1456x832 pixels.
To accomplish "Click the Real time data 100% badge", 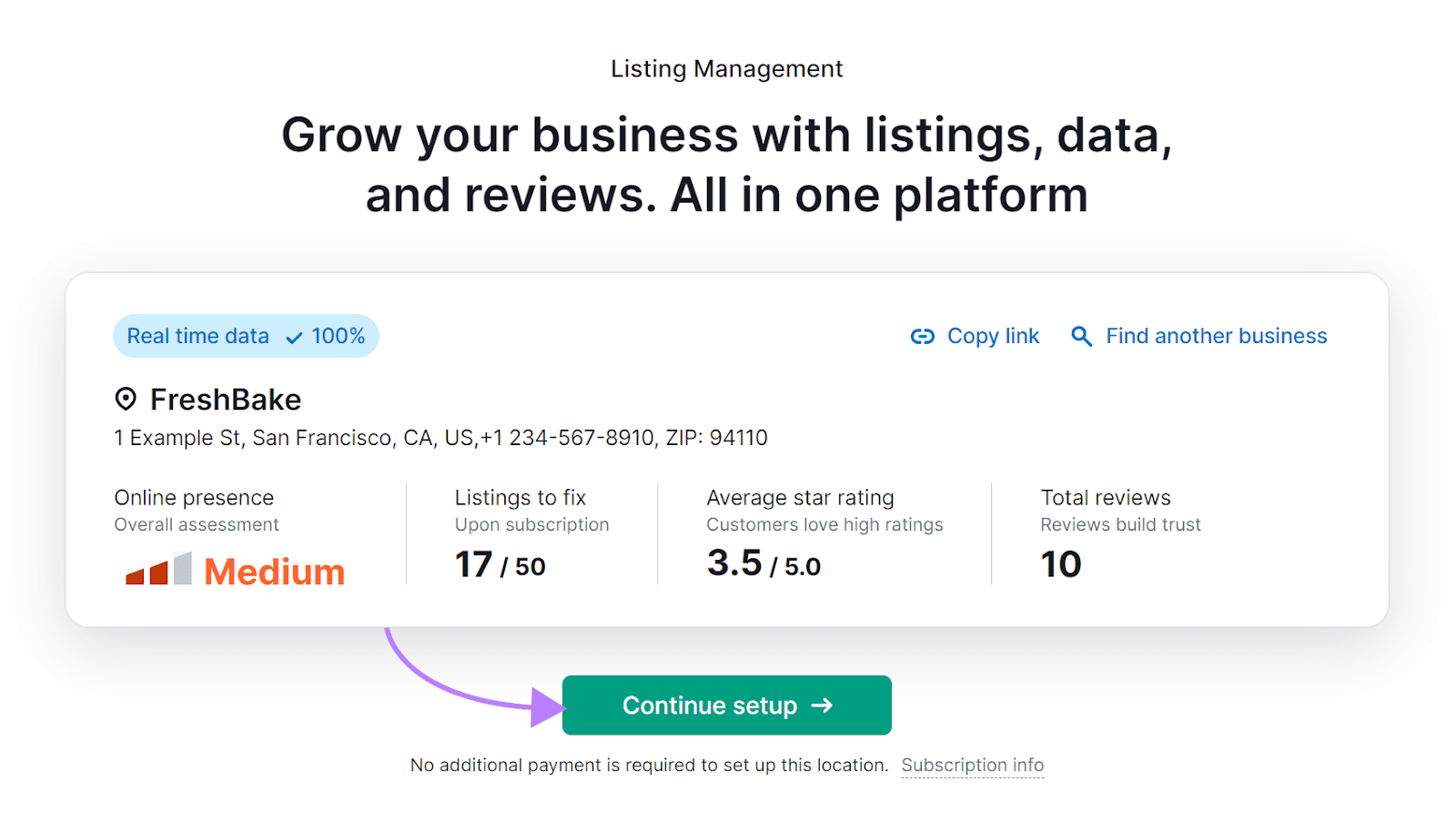I will (246, 336).
